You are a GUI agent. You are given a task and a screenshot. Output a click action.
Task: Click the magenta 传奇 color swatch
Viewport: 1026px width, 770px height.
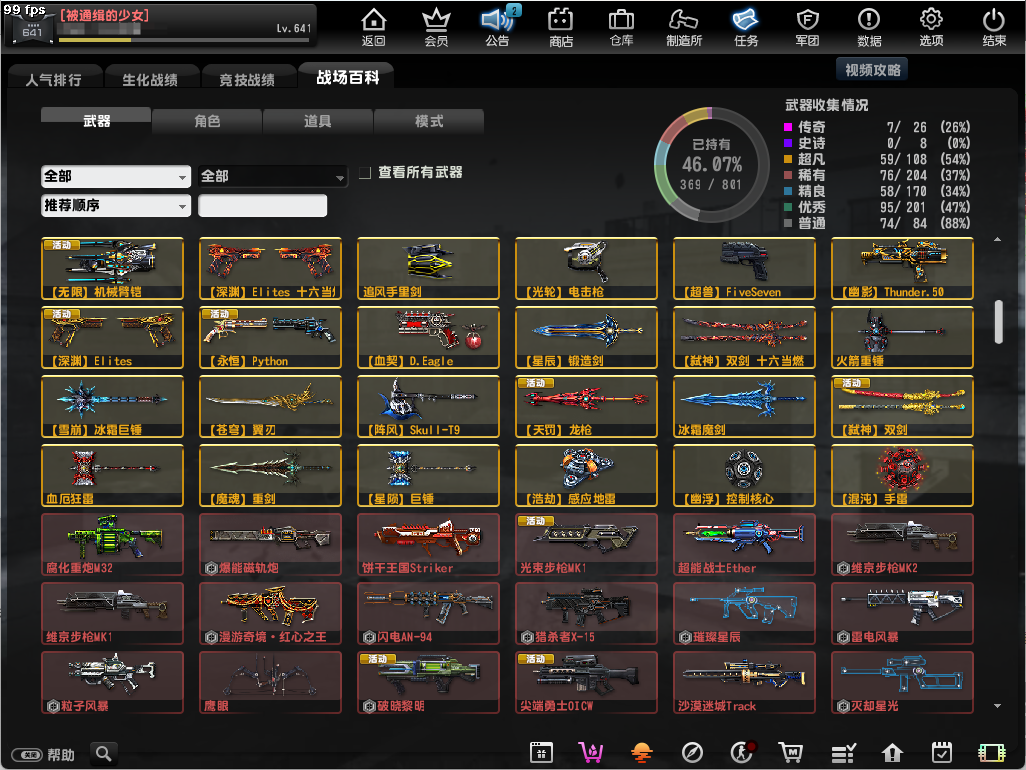788,127
